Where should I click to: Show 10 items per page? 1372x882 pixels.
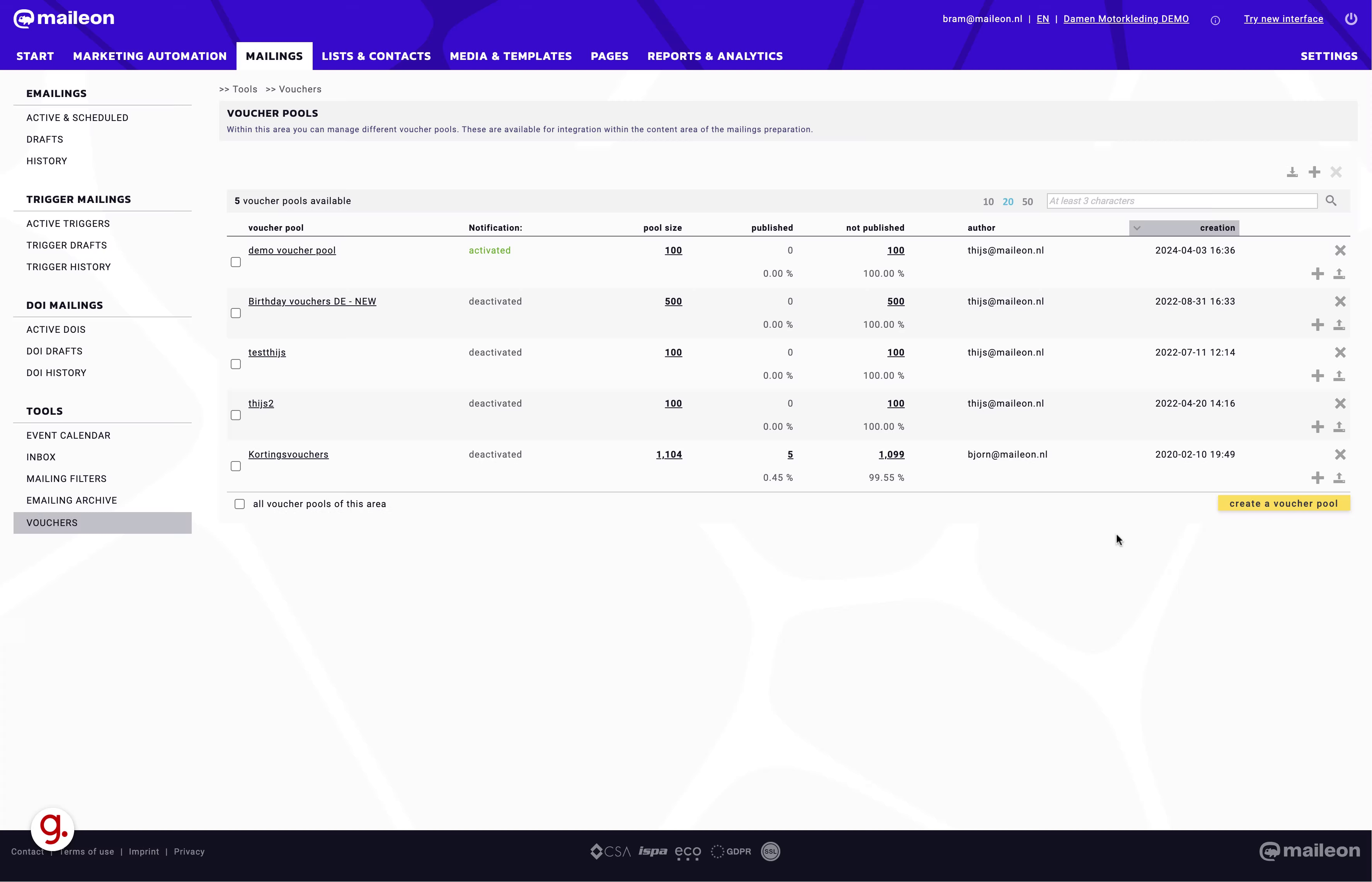click(x=988, y=202)
